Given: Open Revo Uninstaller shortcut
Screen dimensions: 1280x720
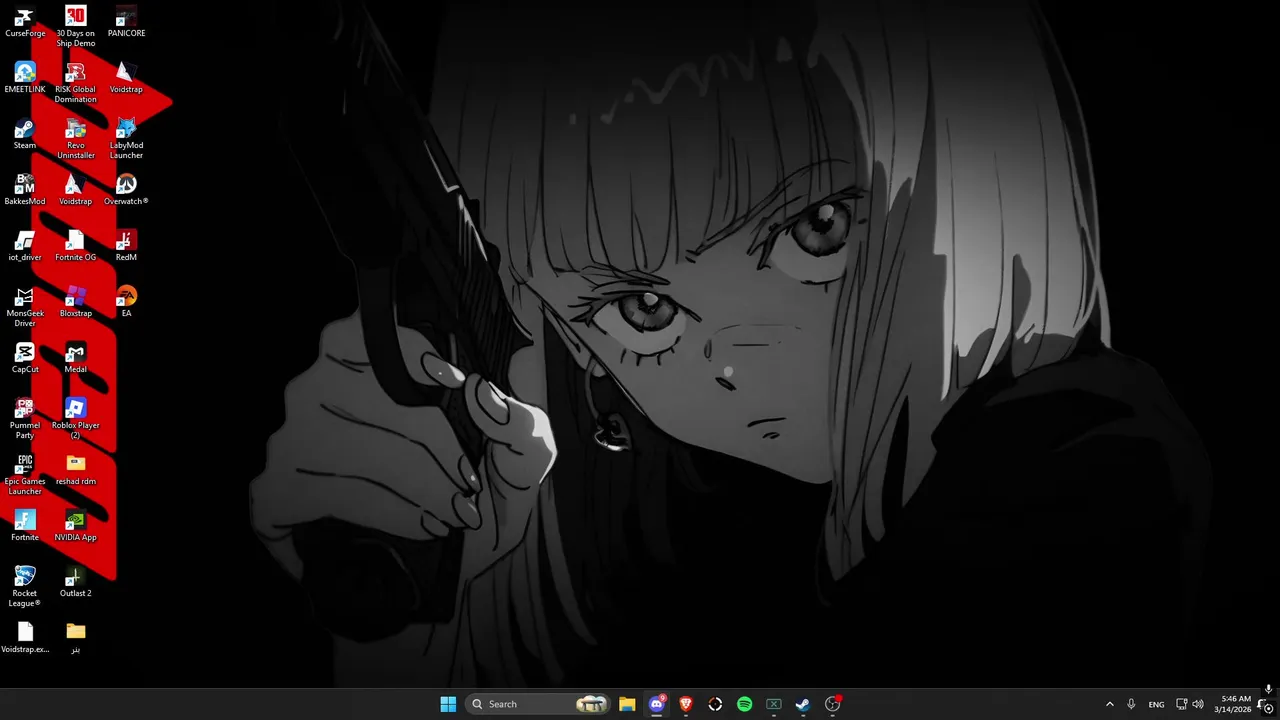Looking at the screenshot, I should click(x=76, y=139).
